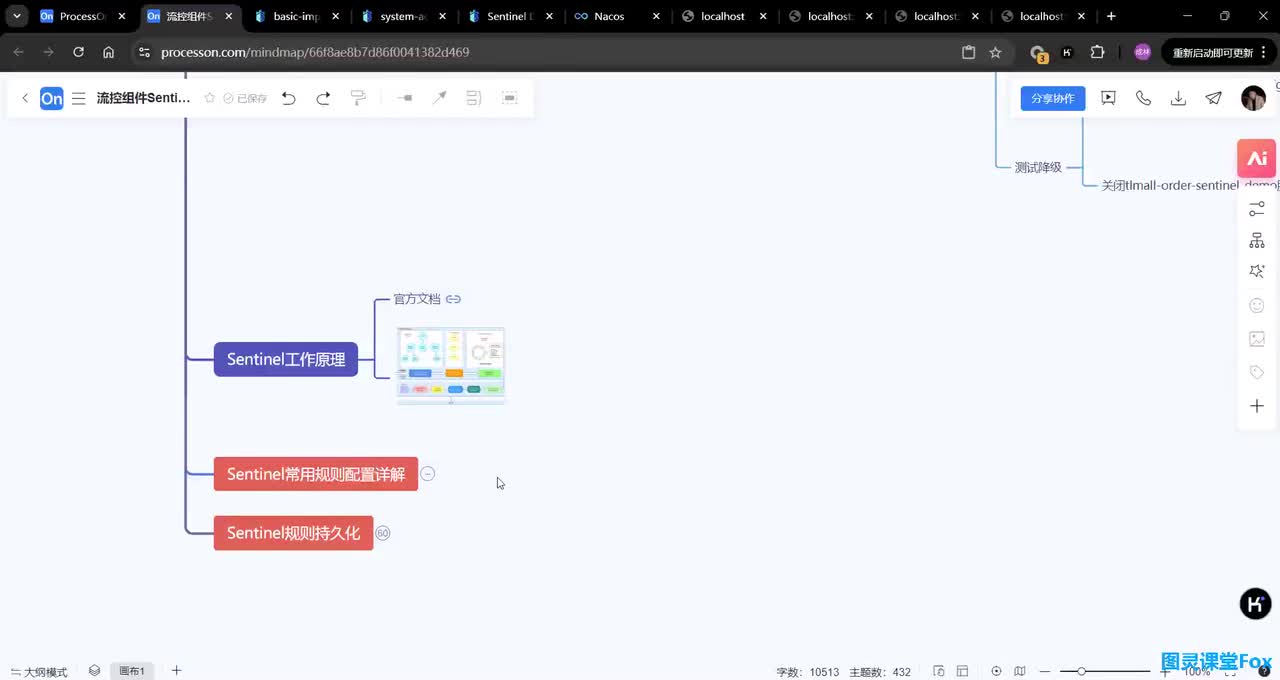This screenshot has height=680, width=1280.
Task: Click the 分享协作 share button
Action: click(1052, 98)
